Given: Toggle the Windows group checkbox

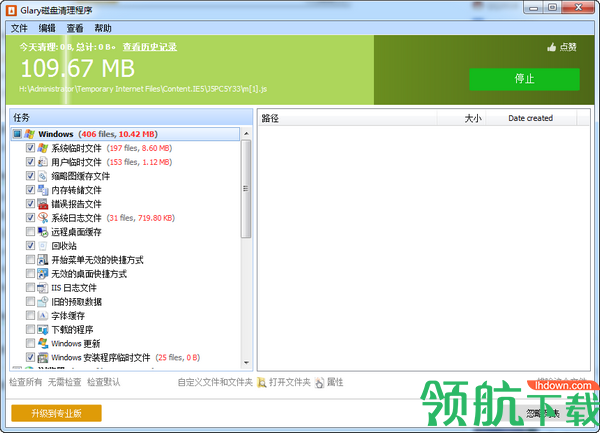Looking at the screenshot, I should [17, 134].
